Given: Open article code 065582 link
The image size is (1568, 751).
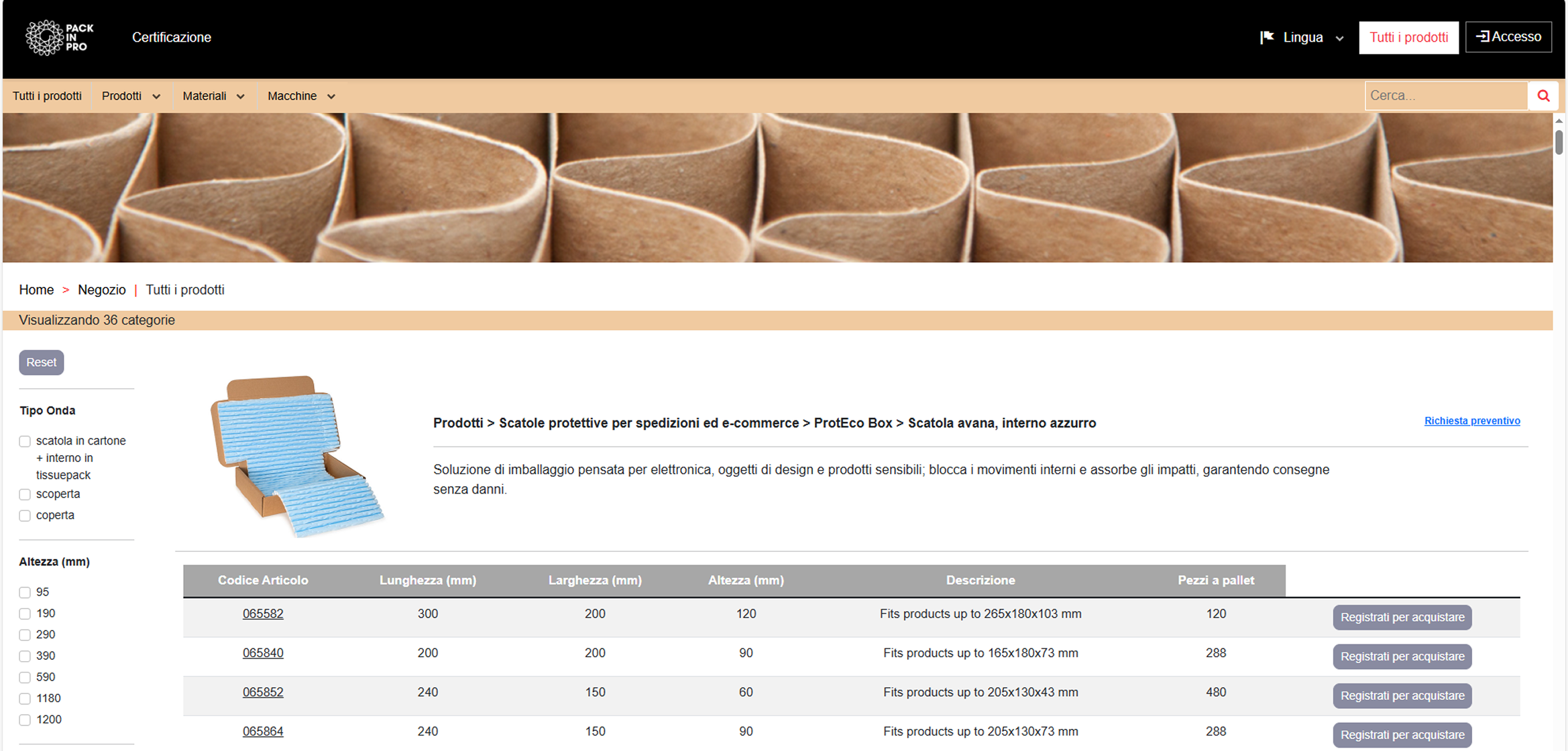Looking at the screenshot, I should coord(263,614).
